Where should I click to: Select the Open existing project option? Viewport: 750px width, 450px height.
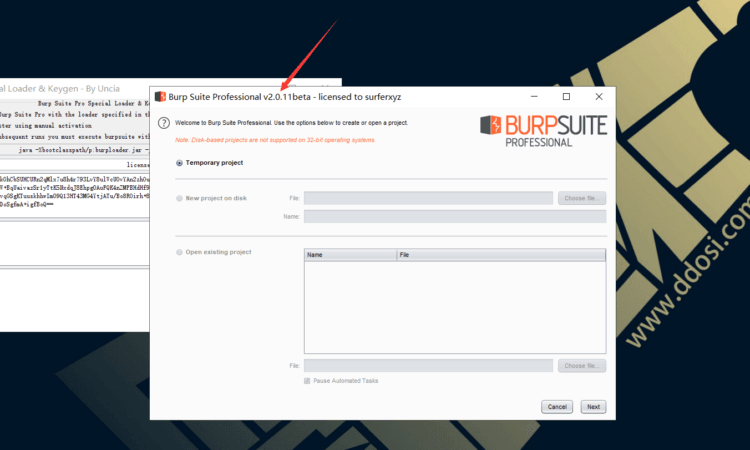click(179, 252)
